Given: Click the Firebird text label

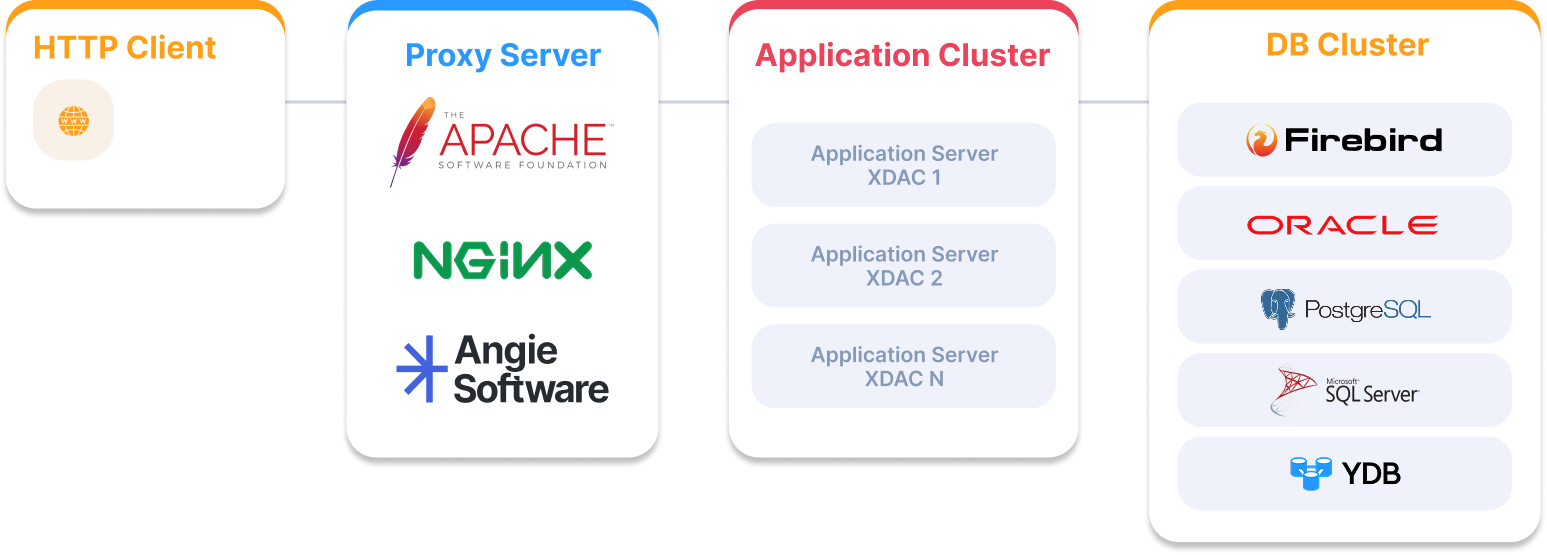Looking at the screenshot, I should click(1363, 140).
